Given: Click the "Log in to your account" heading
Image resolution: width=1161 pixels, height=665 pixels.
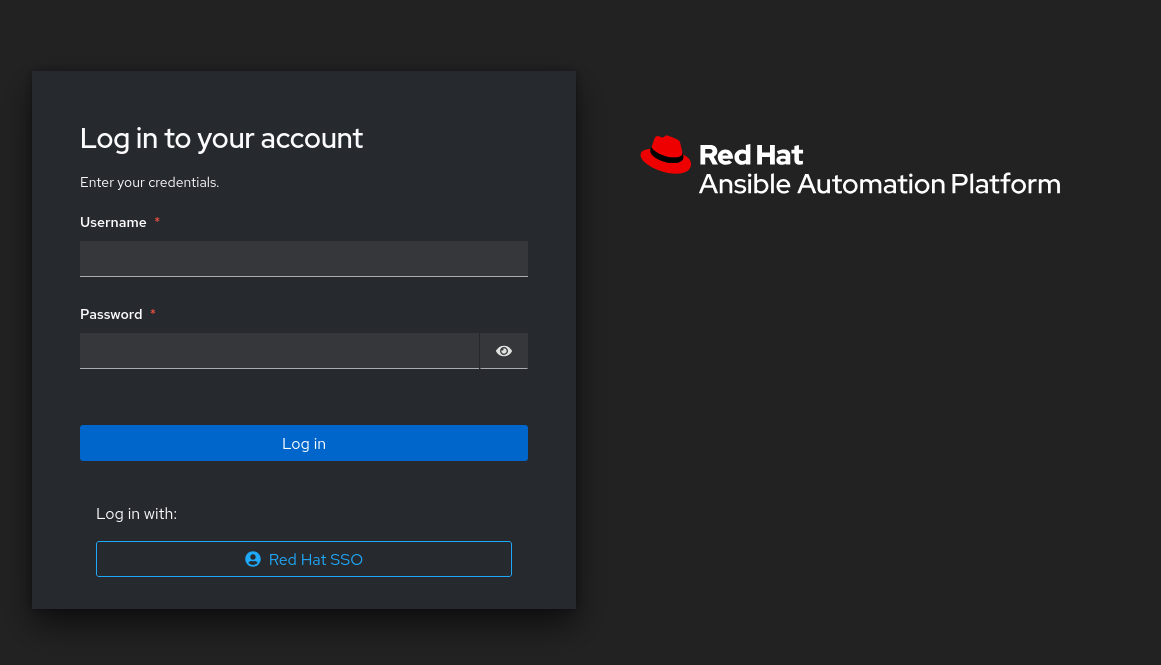Looking at the screenshot, I should tap(221, 138).
